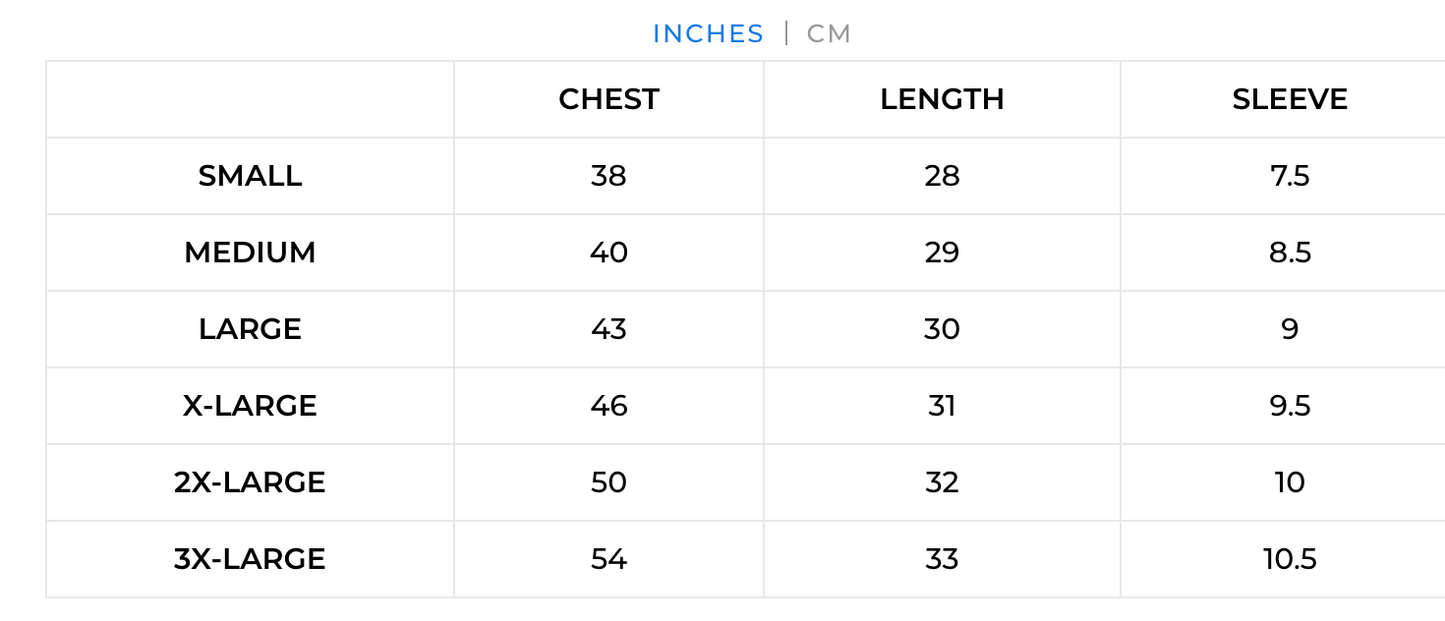The image size is (1445, 621).
Task: Click the Small chest value 38
Action: (x=609, y=176)
